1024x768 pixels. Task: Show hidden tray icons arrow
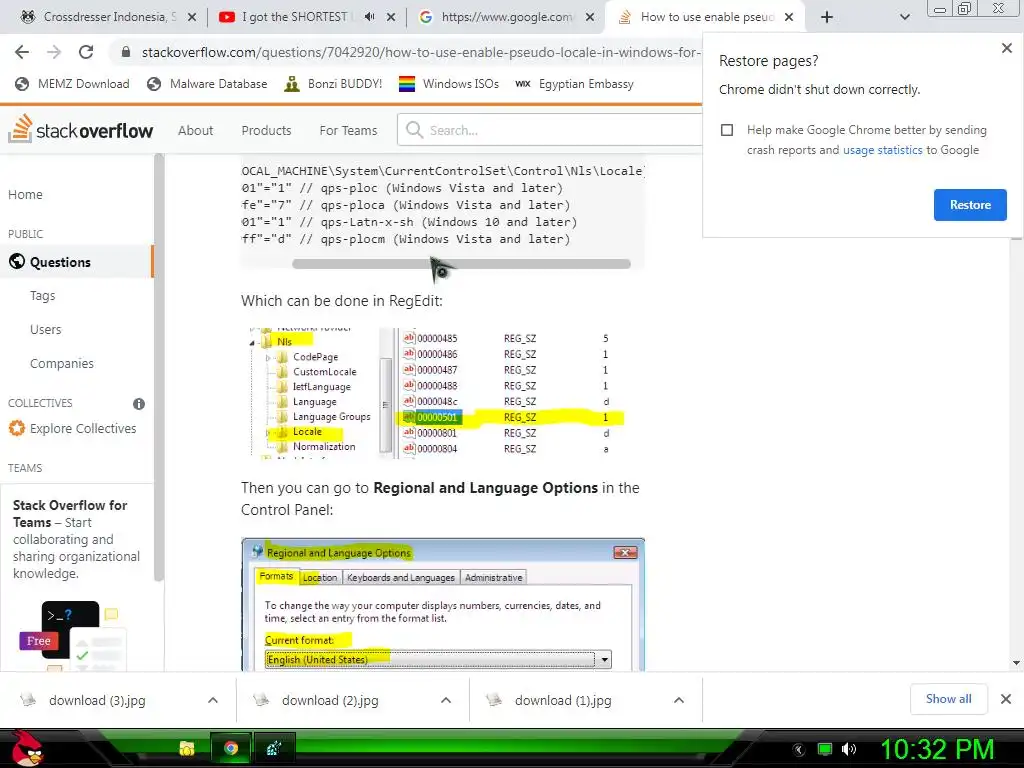(799, 750)
